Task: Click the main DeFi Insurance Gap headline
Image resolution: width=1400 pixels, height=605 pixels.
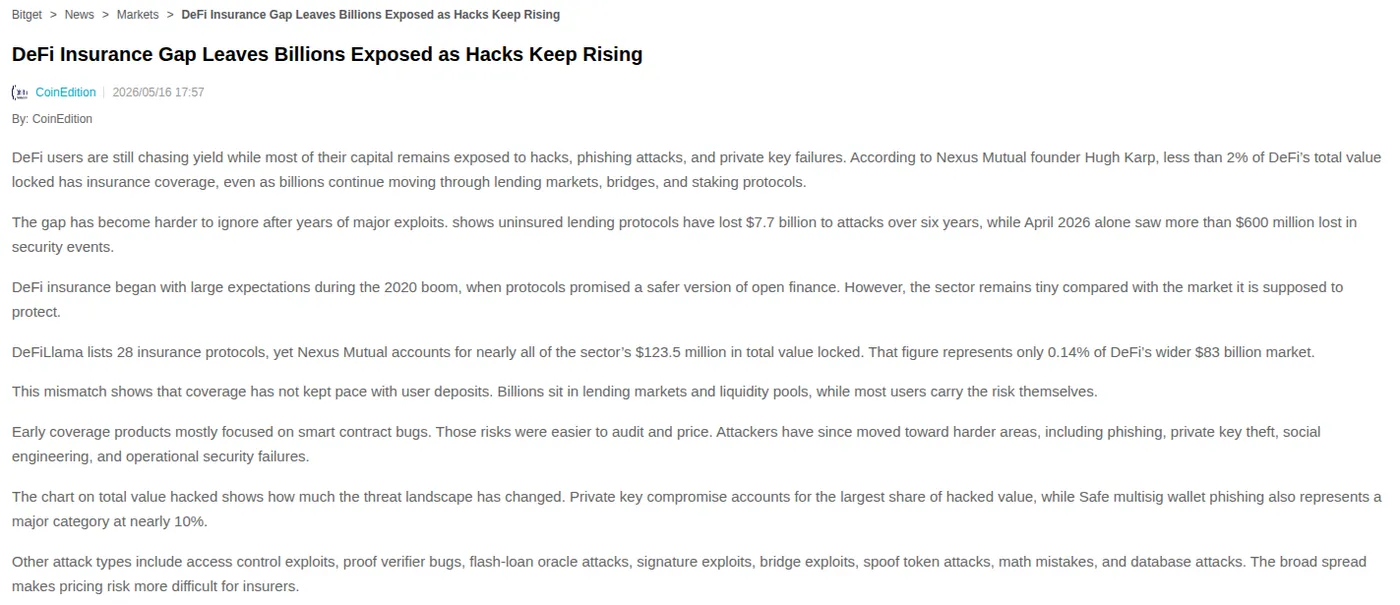Action: [x=327, y=54]
